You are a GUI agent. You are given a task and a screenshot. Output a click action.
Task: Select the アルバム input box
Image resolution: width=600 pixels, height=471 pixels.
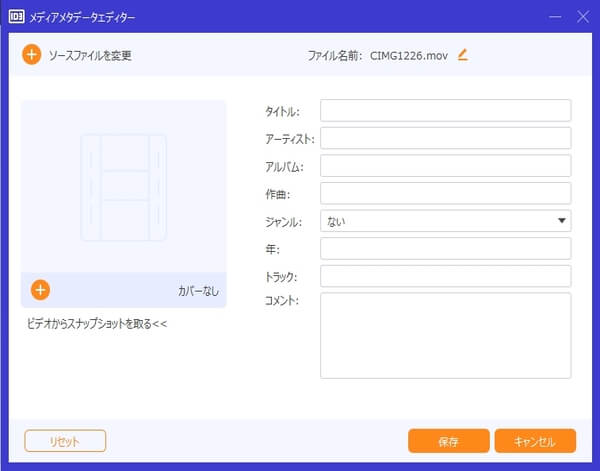click(445, 166)
